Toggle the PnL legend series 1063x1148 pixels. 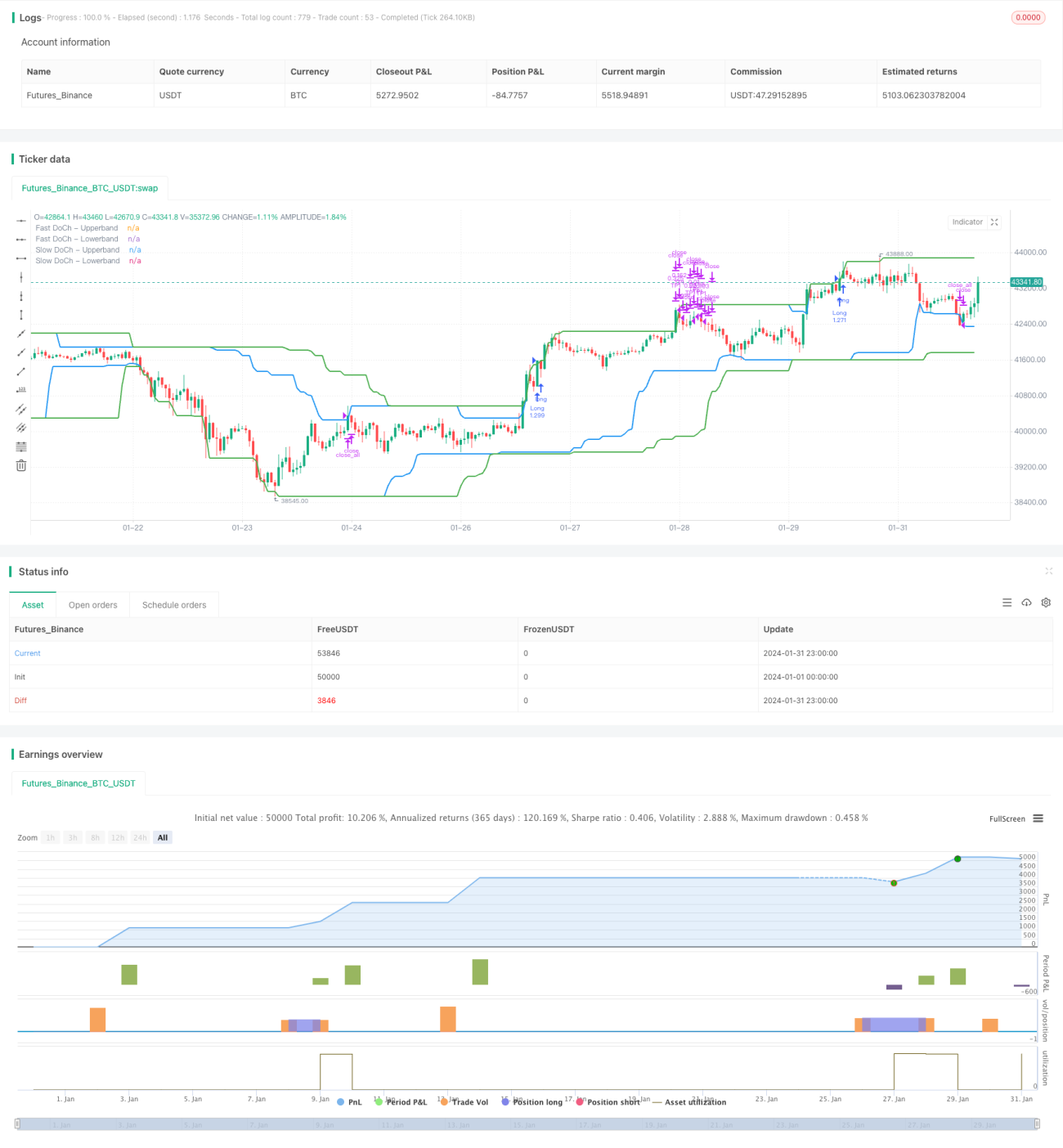pyautogui.click(x=349, y=1102)
